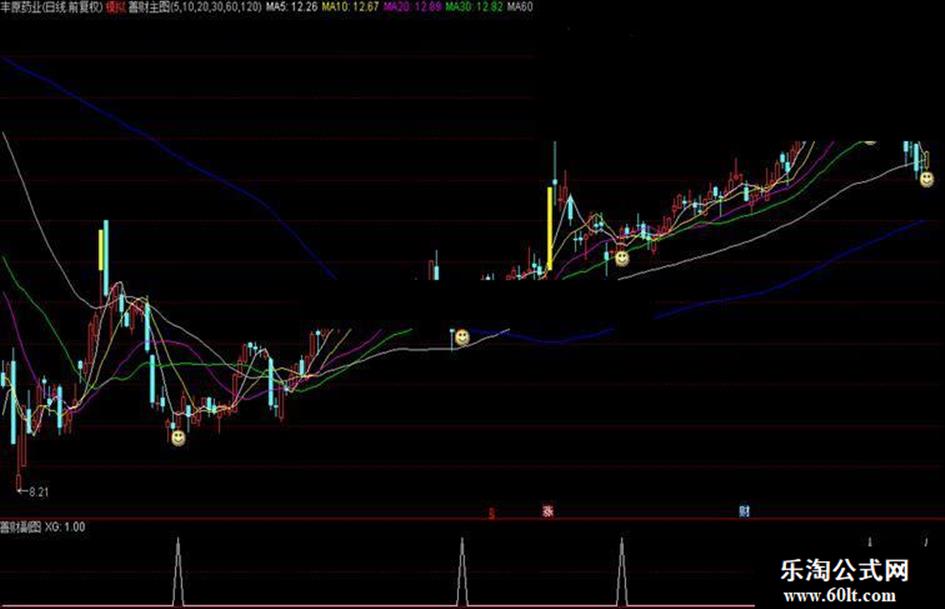Click the 蓄财副图 XG: 1.00 sub-chart label
945x609 pixels.
click(43, 526)
